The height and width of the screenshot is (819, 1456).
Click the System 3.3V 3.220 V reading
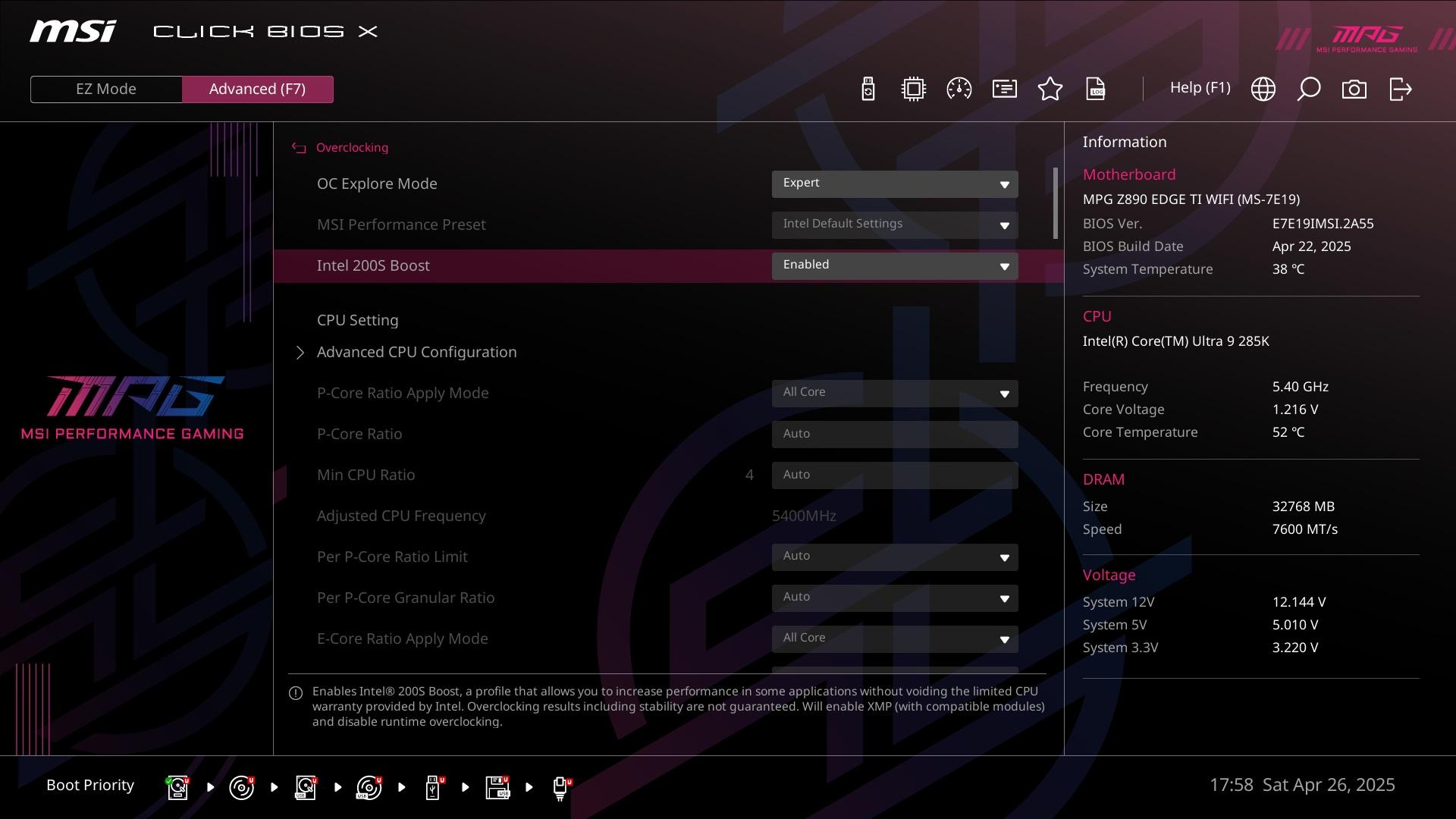[1295, 648]
